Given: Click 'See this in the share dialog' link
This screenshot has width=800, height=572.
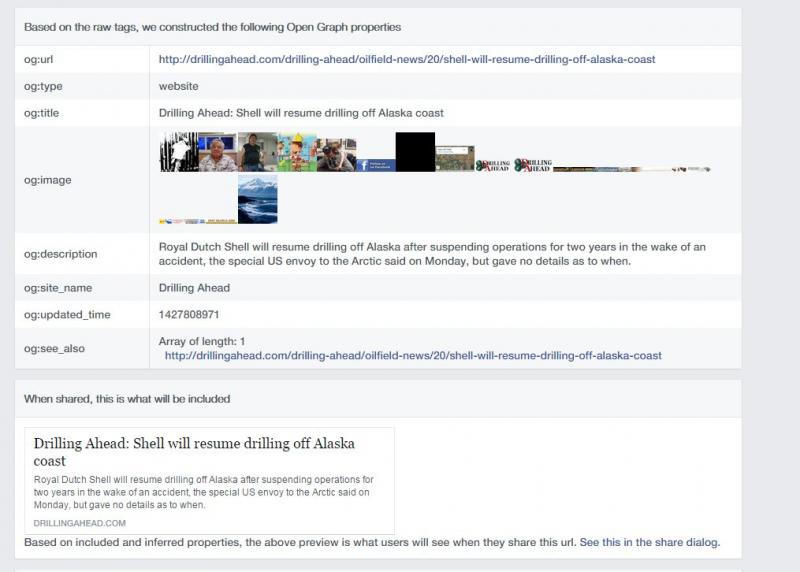Looking at the screenshot, I should pyautogui.click(x=649, y=542).
